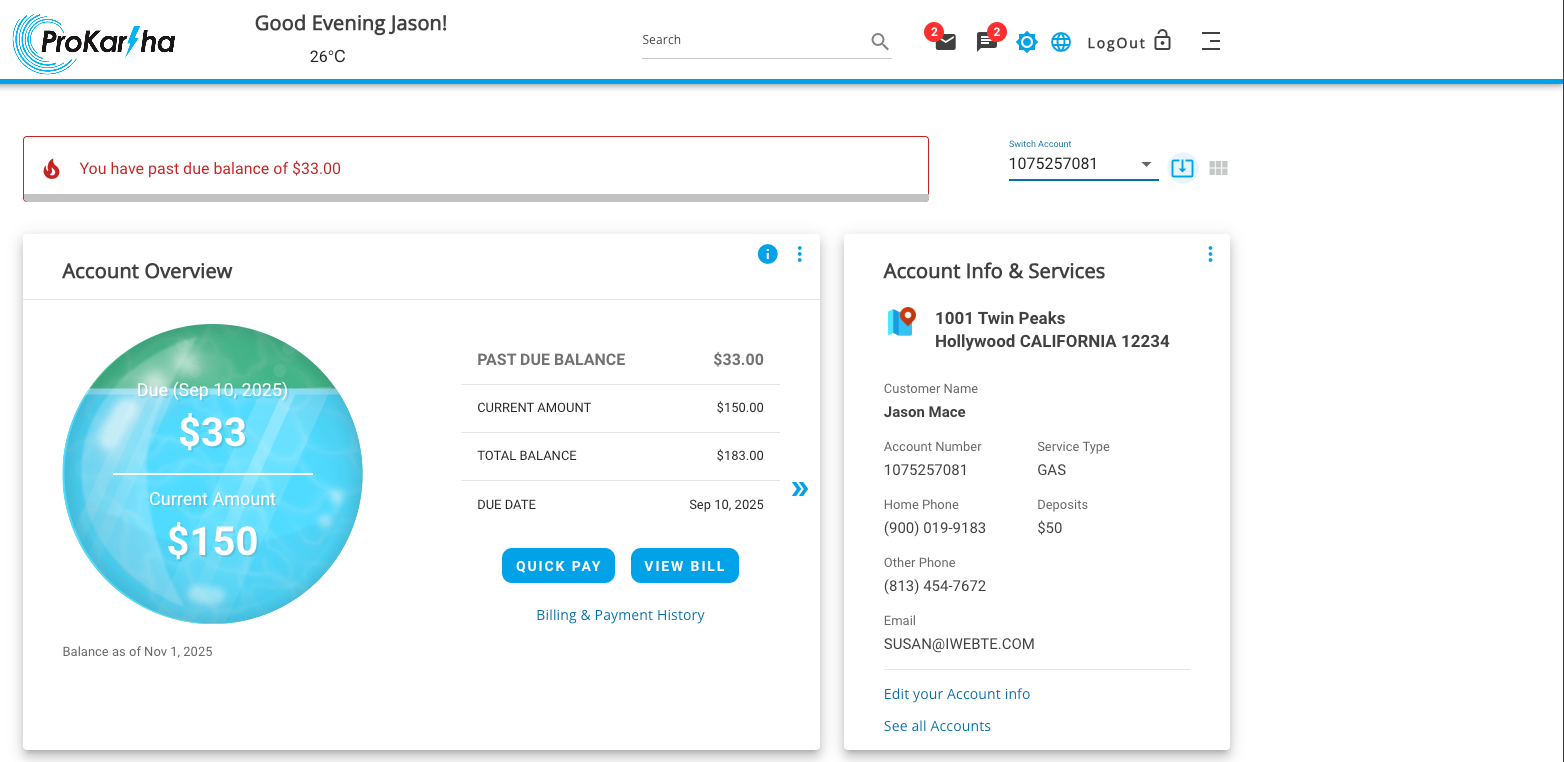Open the language globe icon
The height and width of the screenshot is (762, 1564).
click(x=1060, y=41)
